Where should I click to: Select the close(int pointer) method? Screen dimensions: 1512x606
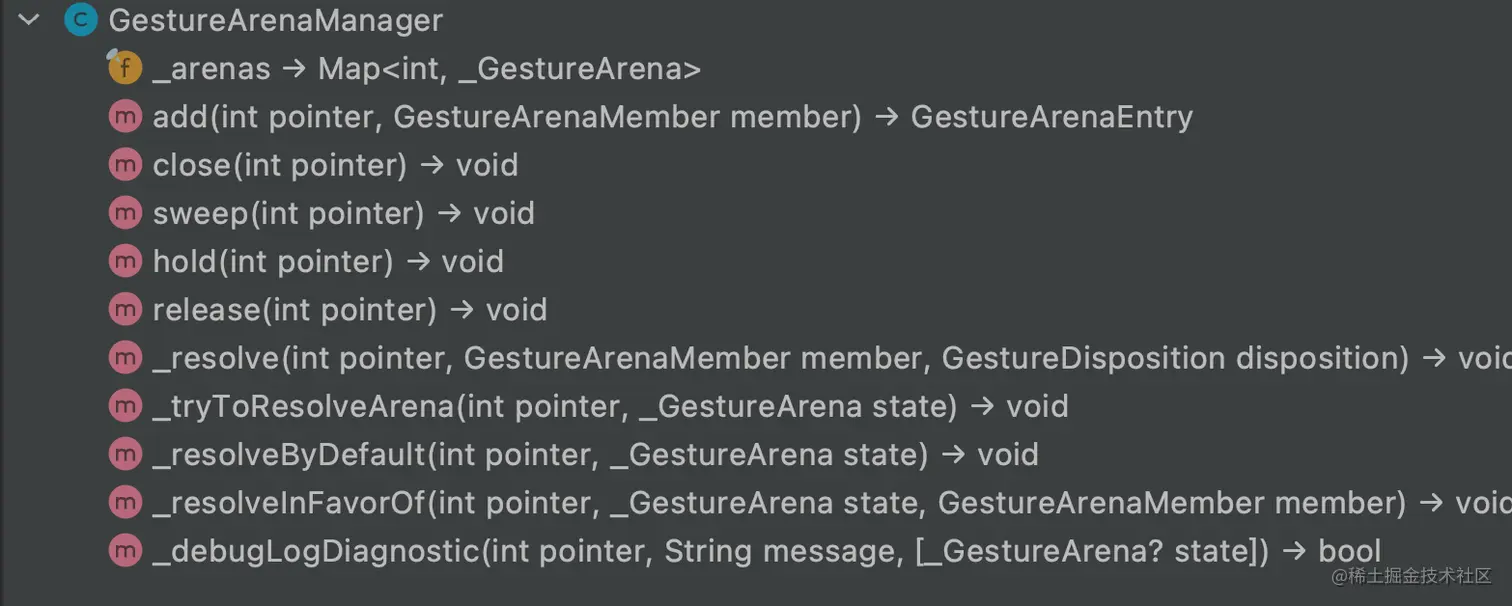[x=335, y=165]
